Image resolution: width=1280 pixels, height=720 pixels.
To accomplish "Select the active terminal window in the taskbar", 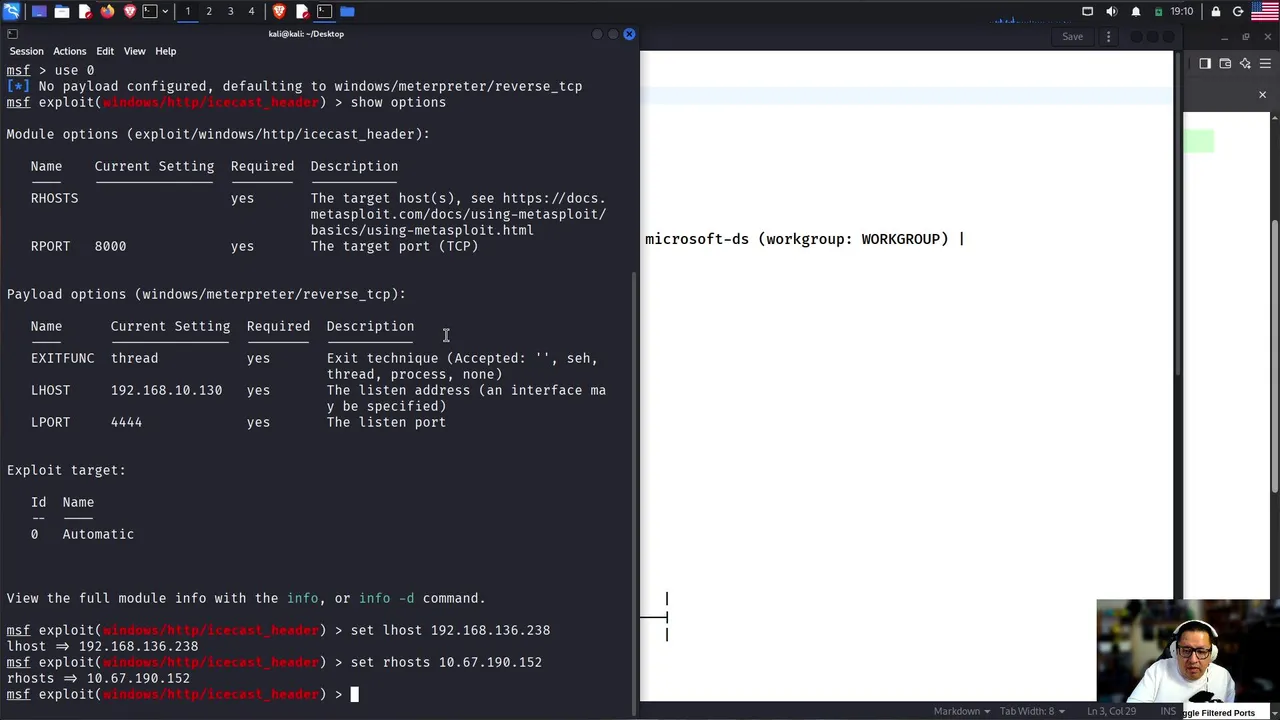I will tap(324, 11).
